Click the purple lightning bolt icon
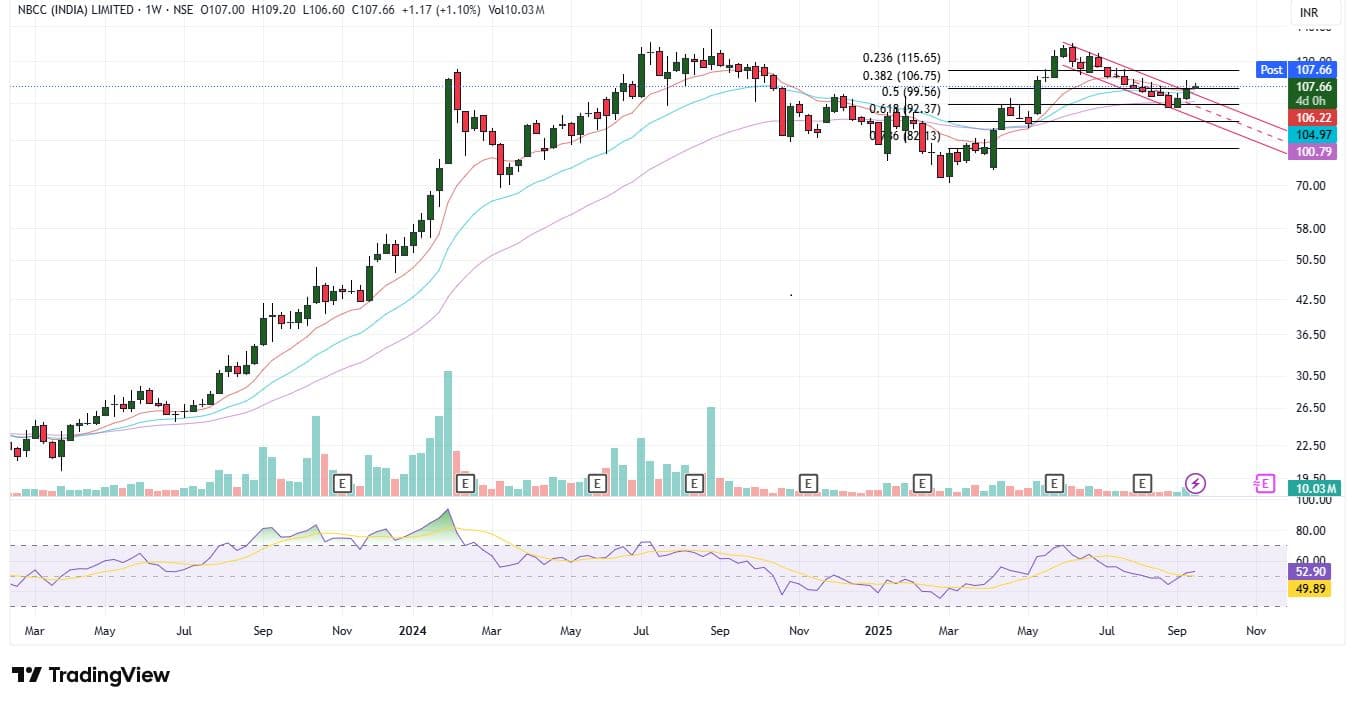 coord(1196,484)
